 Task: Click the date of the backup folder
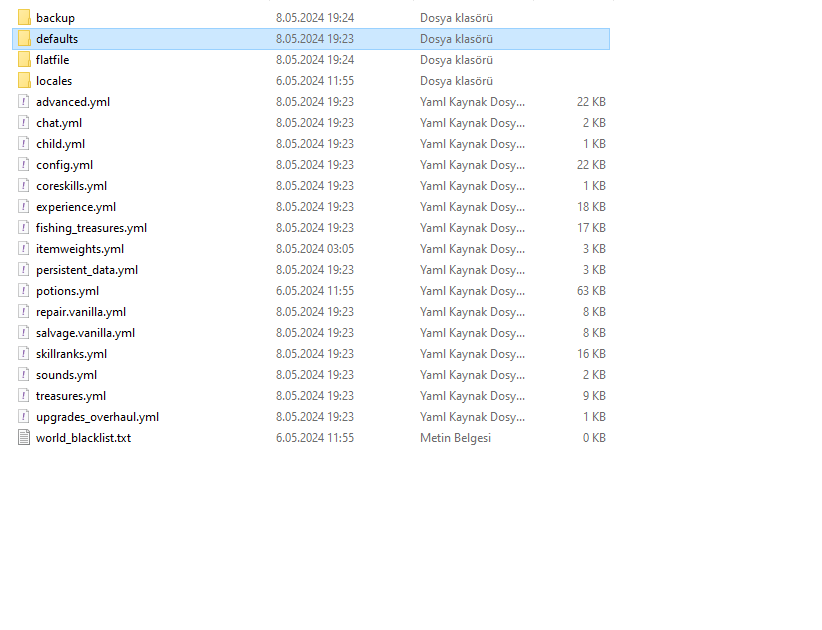315,18
